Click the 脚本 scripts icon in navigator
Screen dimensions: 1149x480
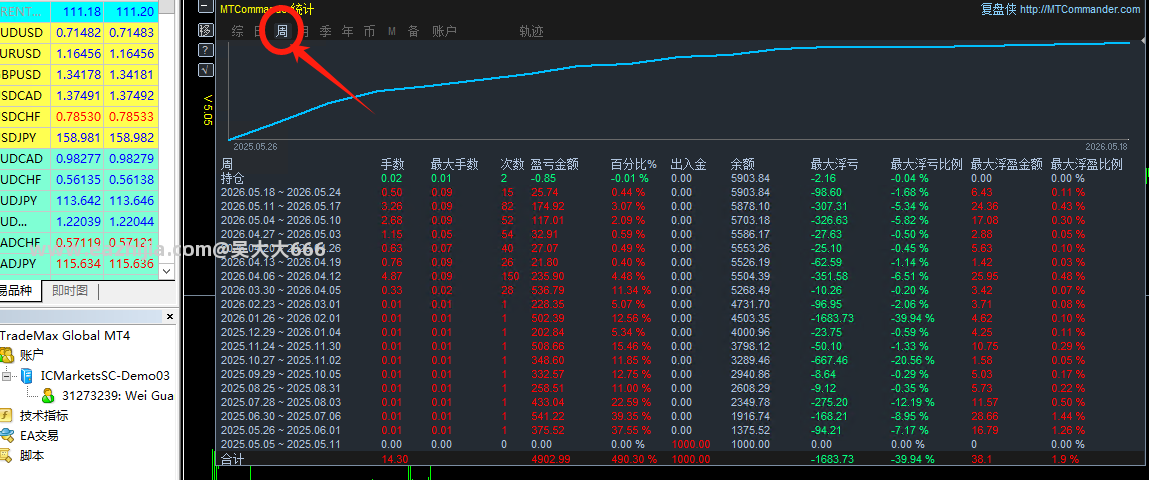pyautogui.click(x=7, y=455)
